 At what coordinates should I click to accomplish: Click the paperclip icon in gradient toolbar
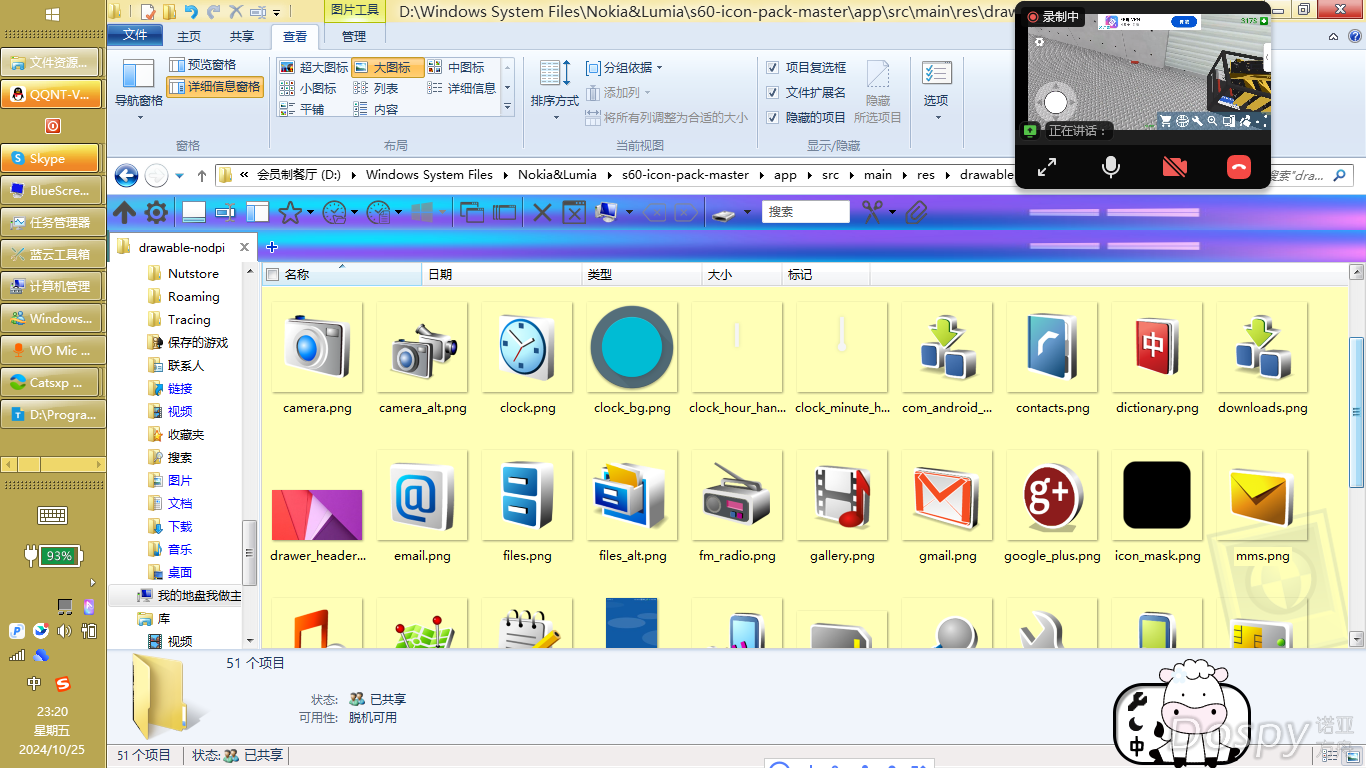coord(916,212)
